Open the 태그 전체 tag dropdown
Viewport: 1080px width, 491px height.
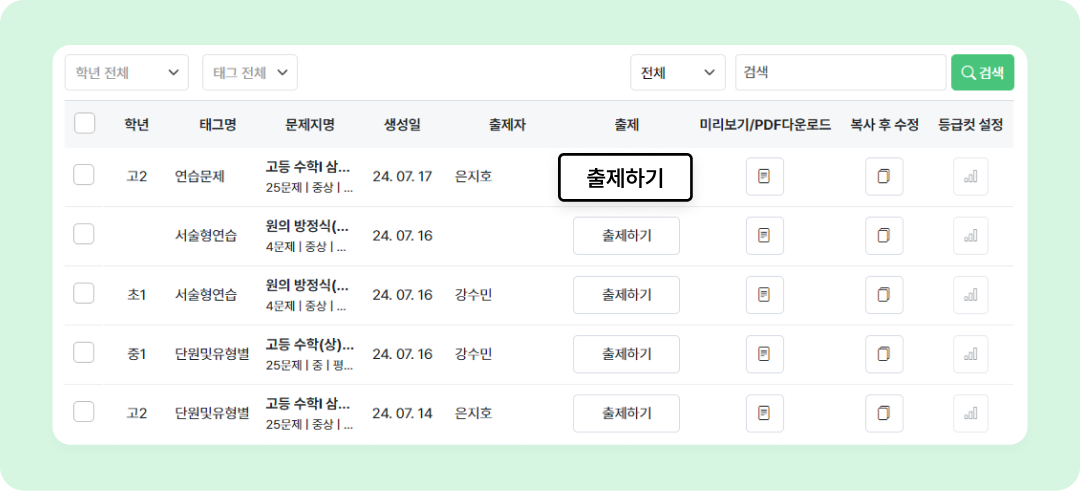click(250, 72)
